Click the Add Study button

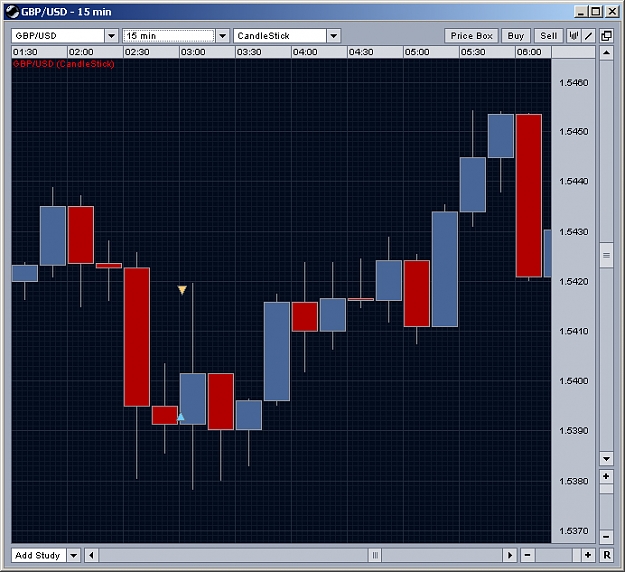[x=39, y=555]
